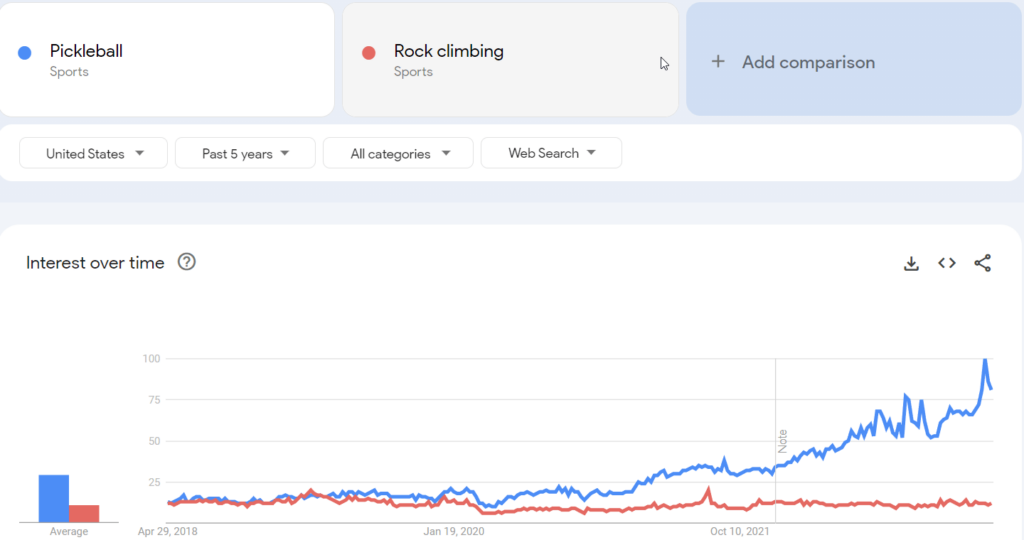Expand the Web Search type dropdown
This screenshot has width=1024, height=540.
pos(551,153)
